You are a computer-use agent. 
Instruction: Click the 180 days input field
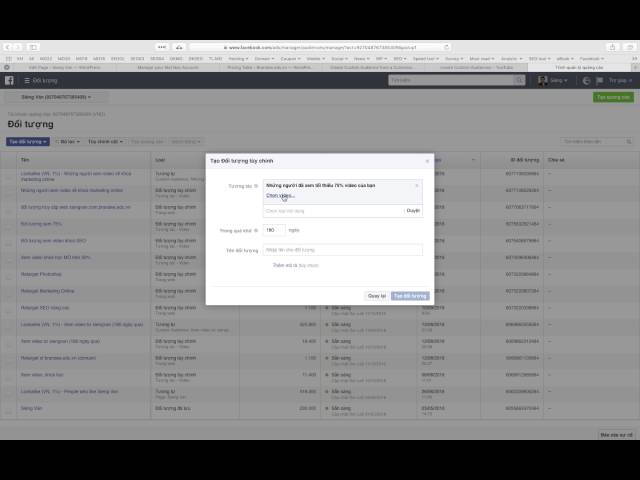coord(274,230)
